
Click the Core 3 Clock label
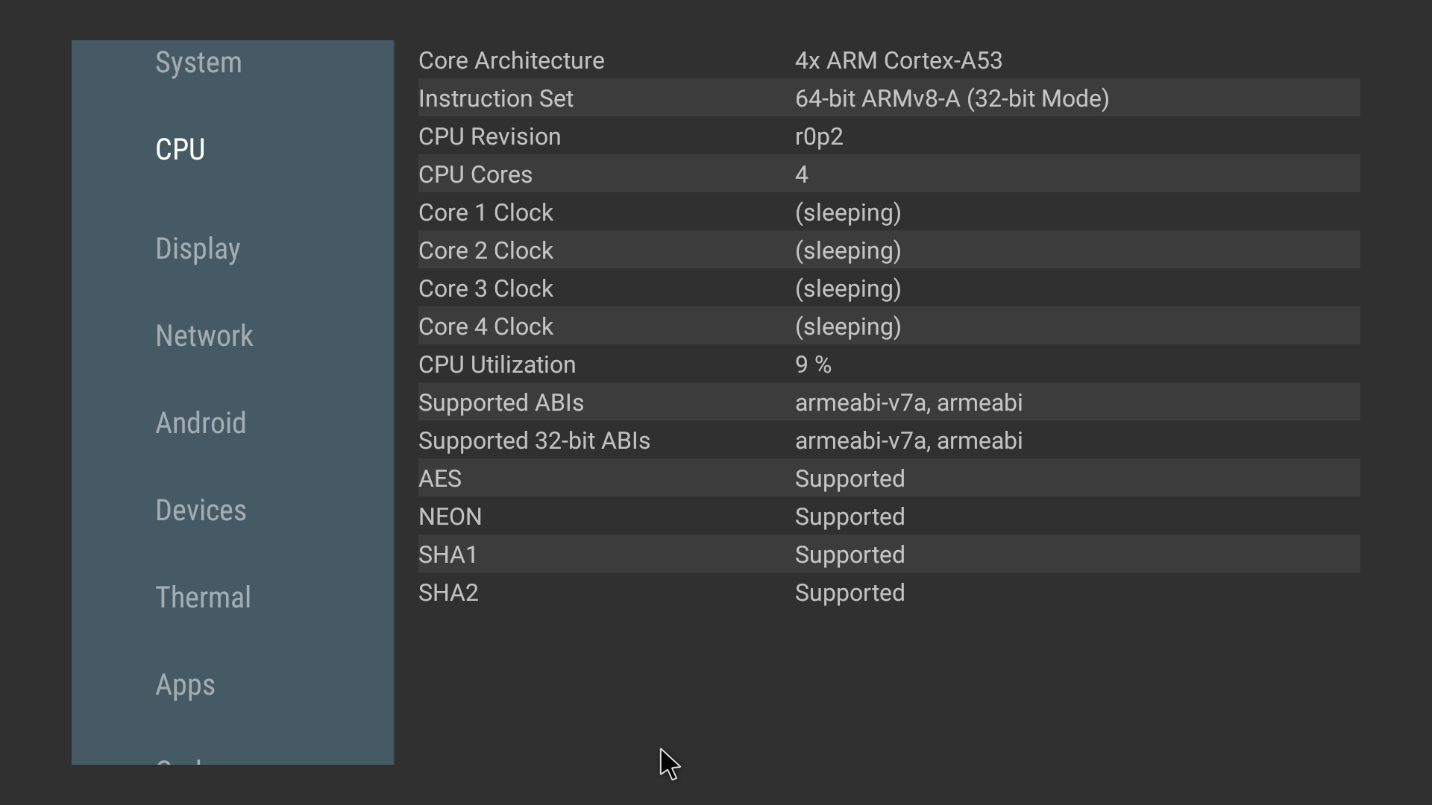485,289
